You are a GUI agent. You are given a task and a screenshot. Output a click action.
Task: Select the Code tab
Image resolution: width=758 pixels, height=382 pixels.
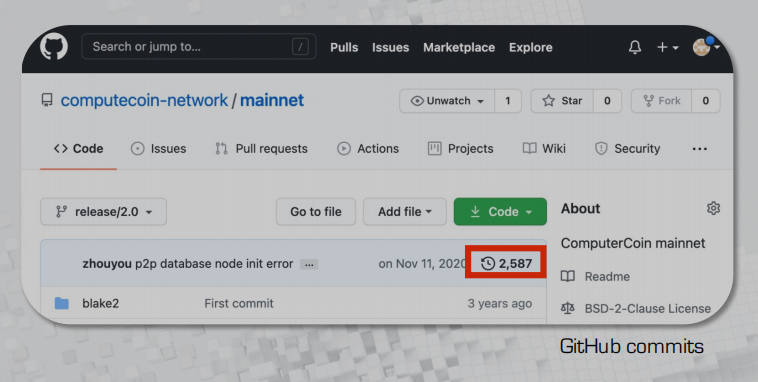78,148
